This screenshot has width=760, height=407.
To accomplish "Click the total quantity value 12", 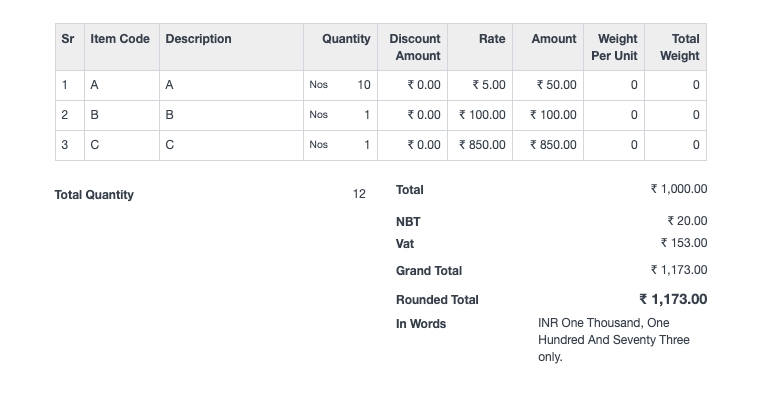I will click(359, 195).
